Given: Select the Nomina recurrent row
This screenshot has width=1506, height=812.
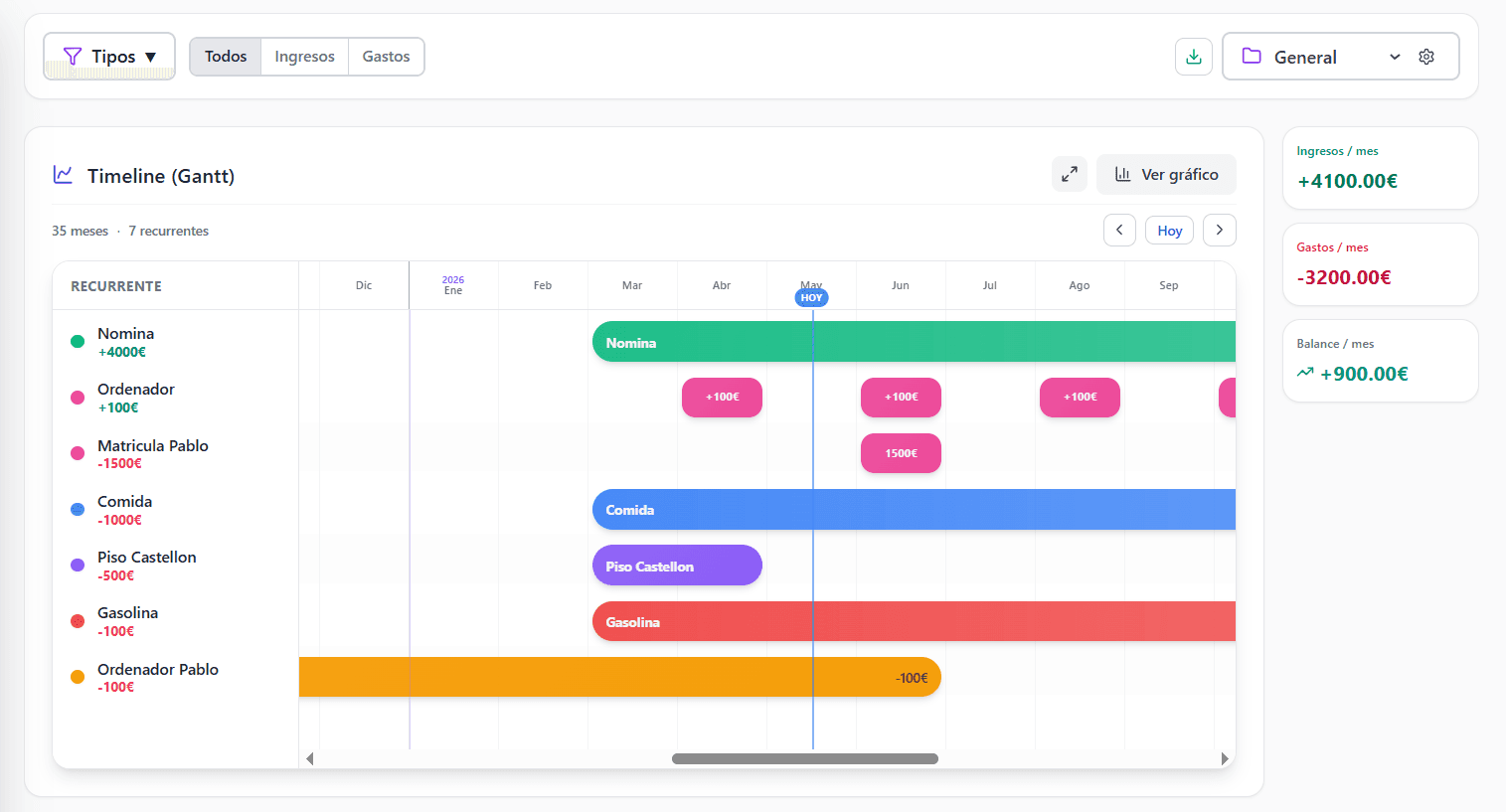Looking at the screenshot, I should click(x=175, y=342).
